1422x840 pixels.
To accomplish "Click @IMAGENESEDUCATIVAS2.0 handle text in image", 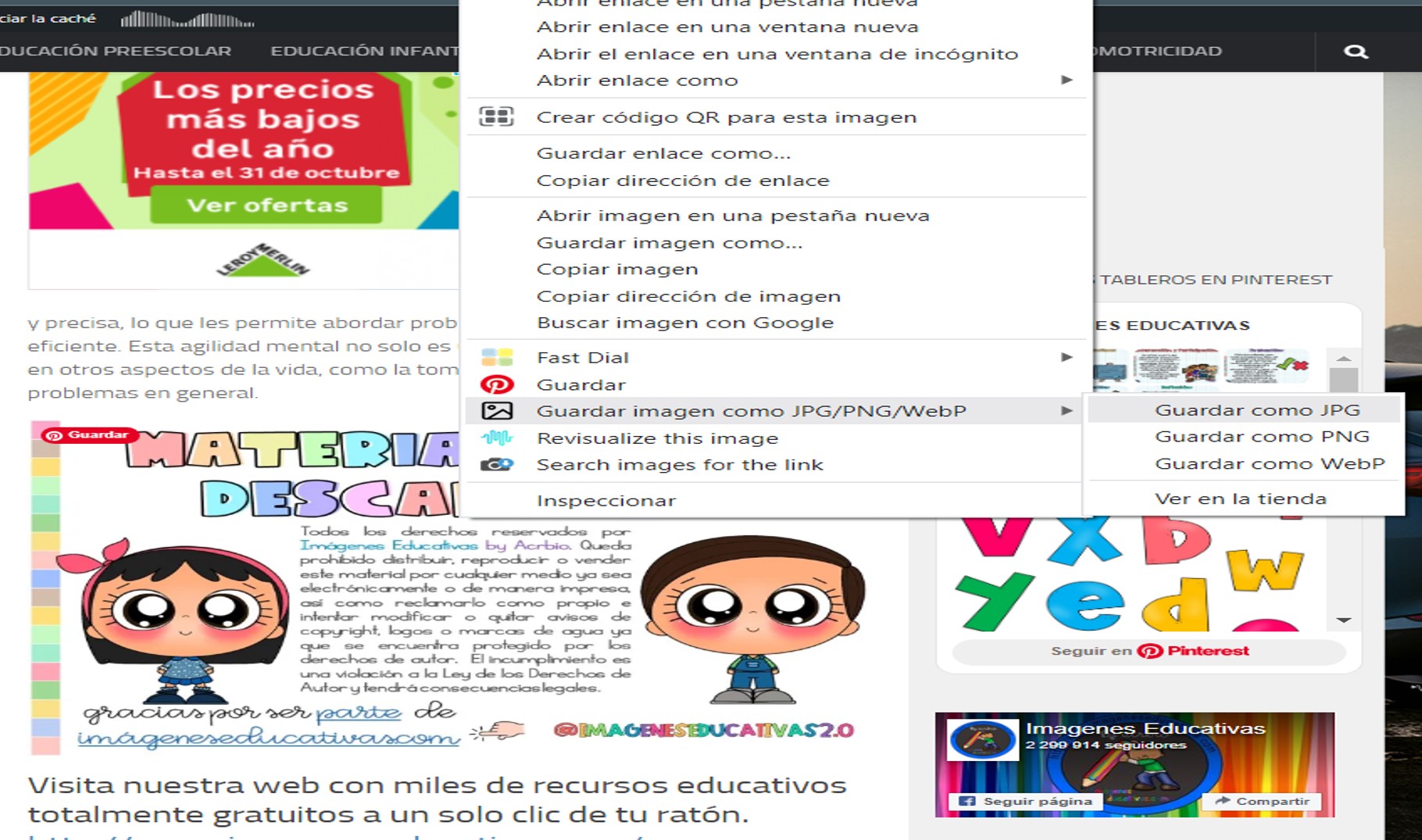I will pos(704,731).
